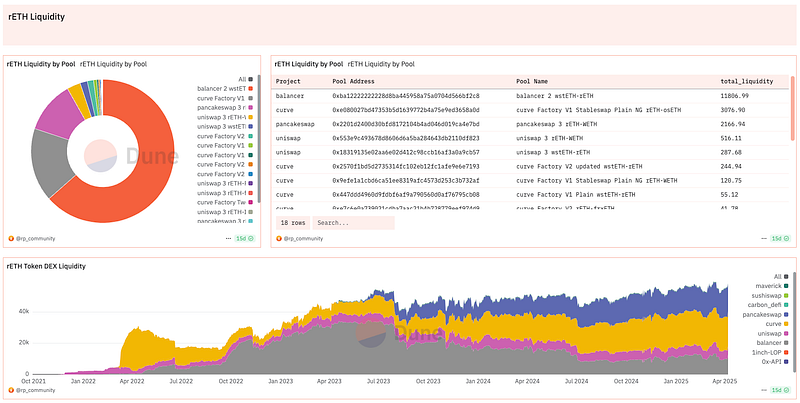Select the total_liquidity value 287.68

[731, 152]
